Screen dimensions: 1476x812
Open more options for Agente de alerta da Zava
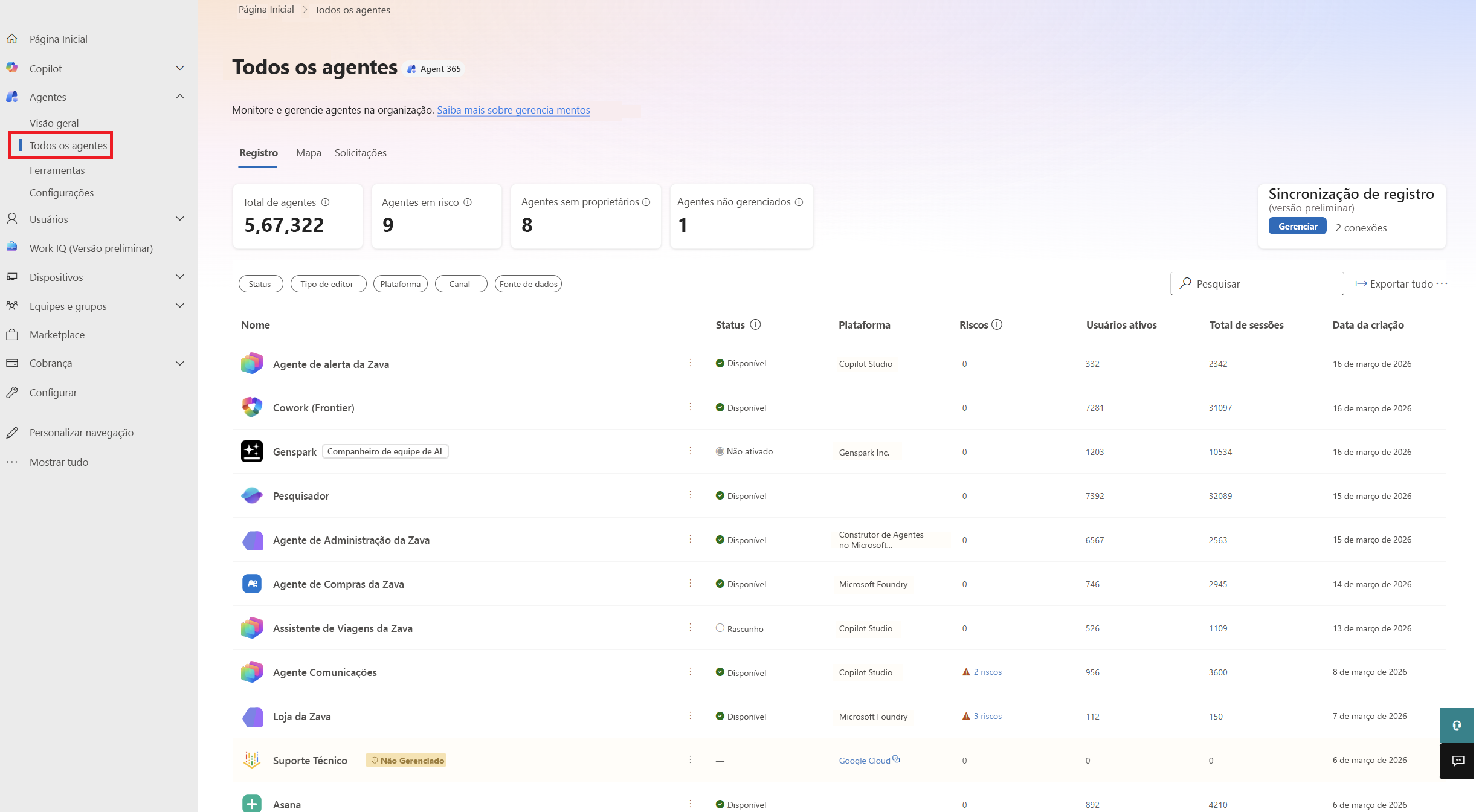(x=691, y=362)
